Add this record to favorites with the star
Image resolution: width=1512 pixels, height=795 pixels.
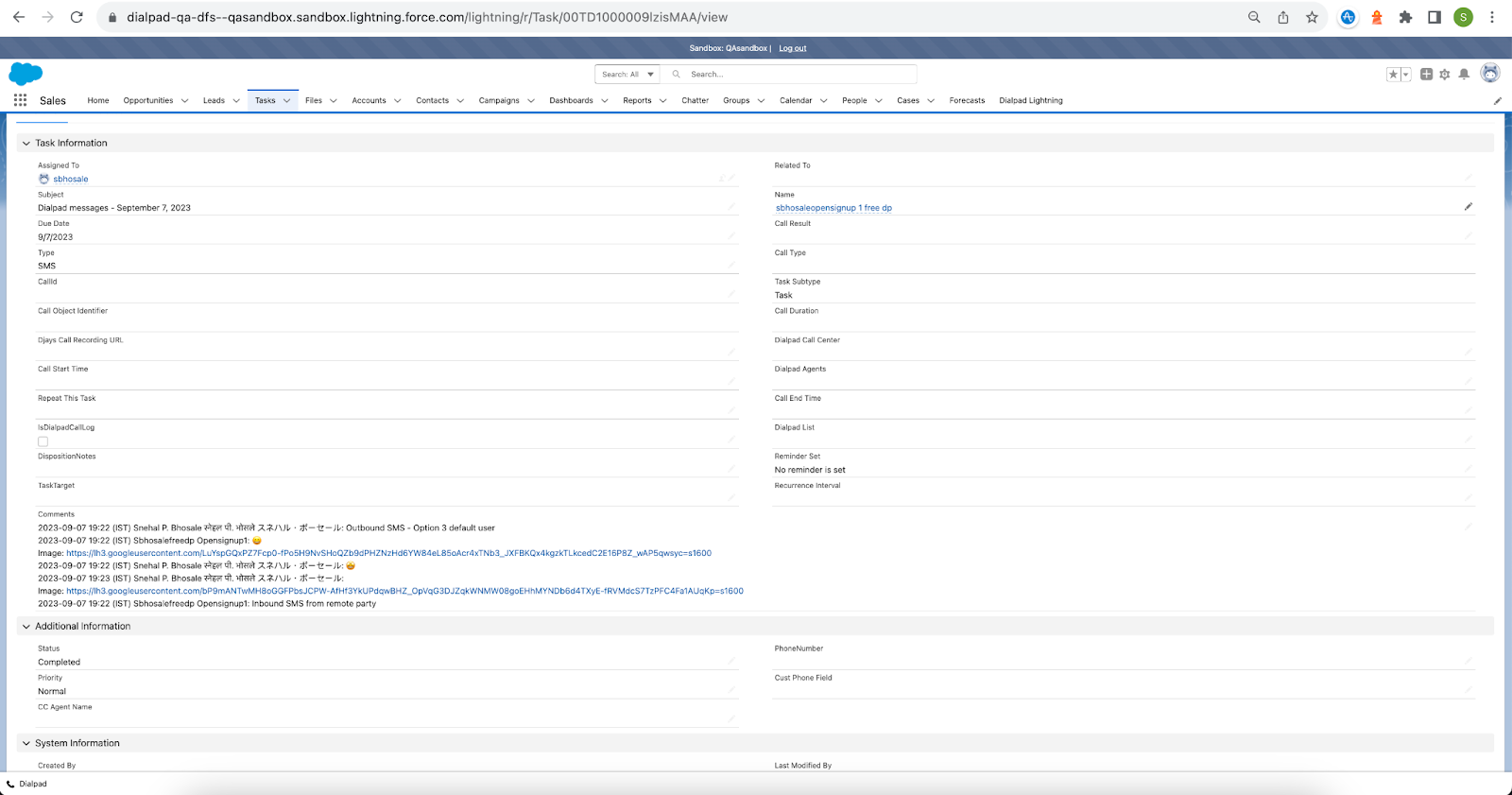tap(1393, 74)
